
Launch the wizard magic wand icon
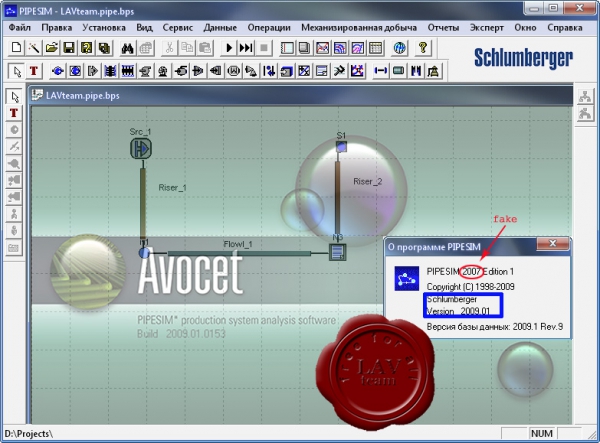tap(34, 48)
